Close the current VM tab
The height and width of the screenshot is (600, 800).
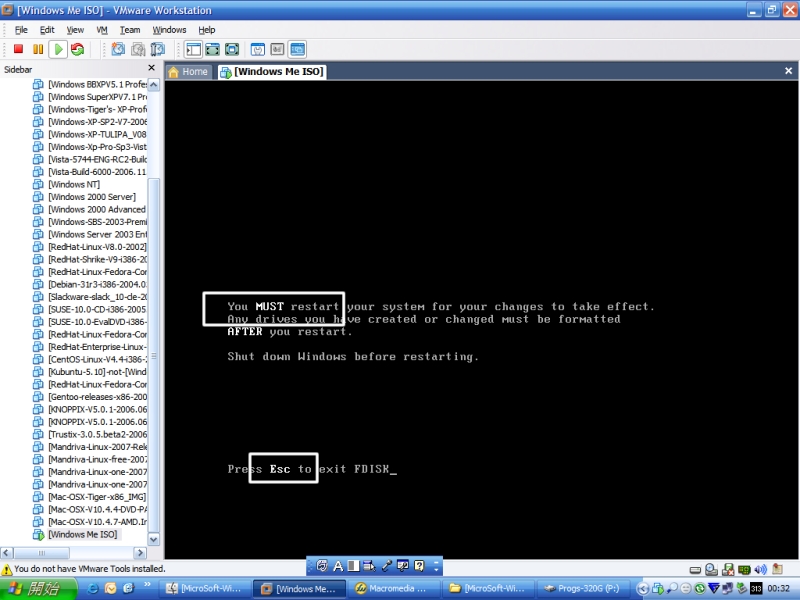[788, 71]
